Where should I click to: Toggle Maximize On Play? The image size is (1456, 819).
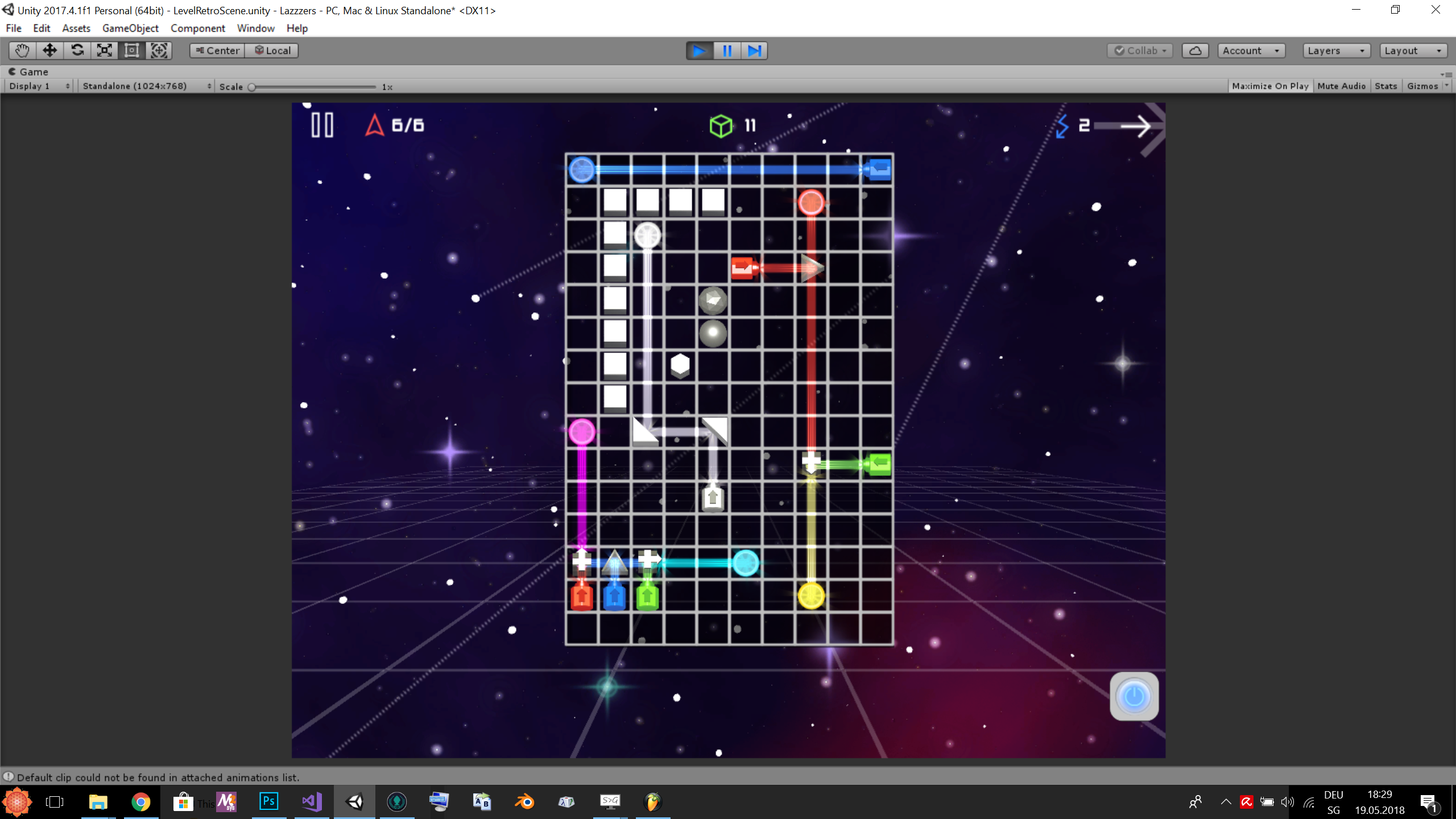click(1269, 86)
